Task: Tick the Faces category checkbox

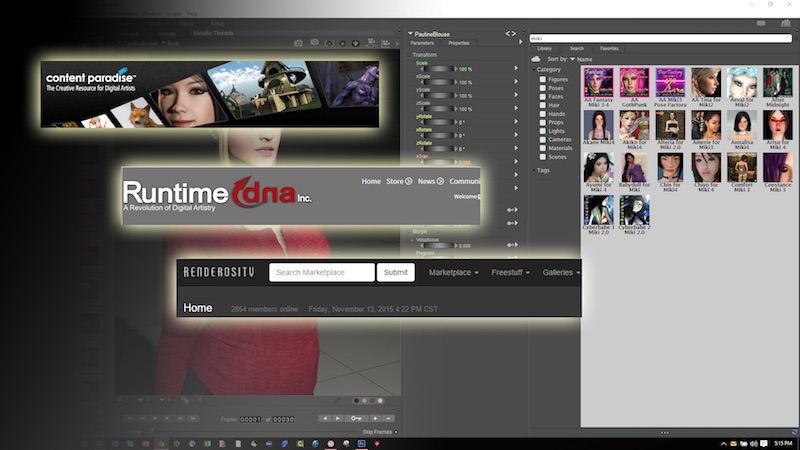Action: pos(543,96)
